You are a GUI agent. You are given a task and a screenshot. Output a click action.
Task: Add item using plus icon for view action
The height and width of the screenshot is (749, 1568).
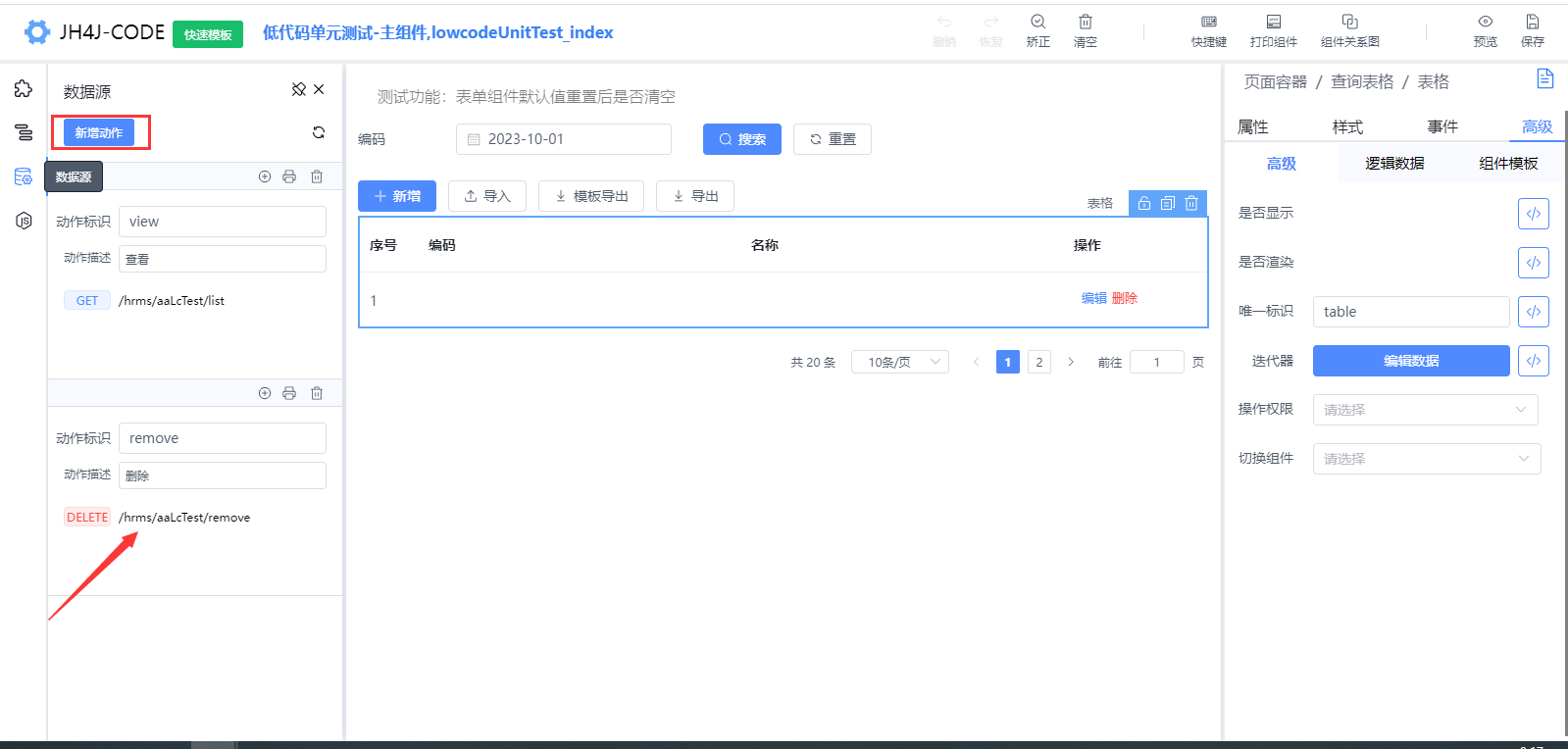[x=265, y=176]
